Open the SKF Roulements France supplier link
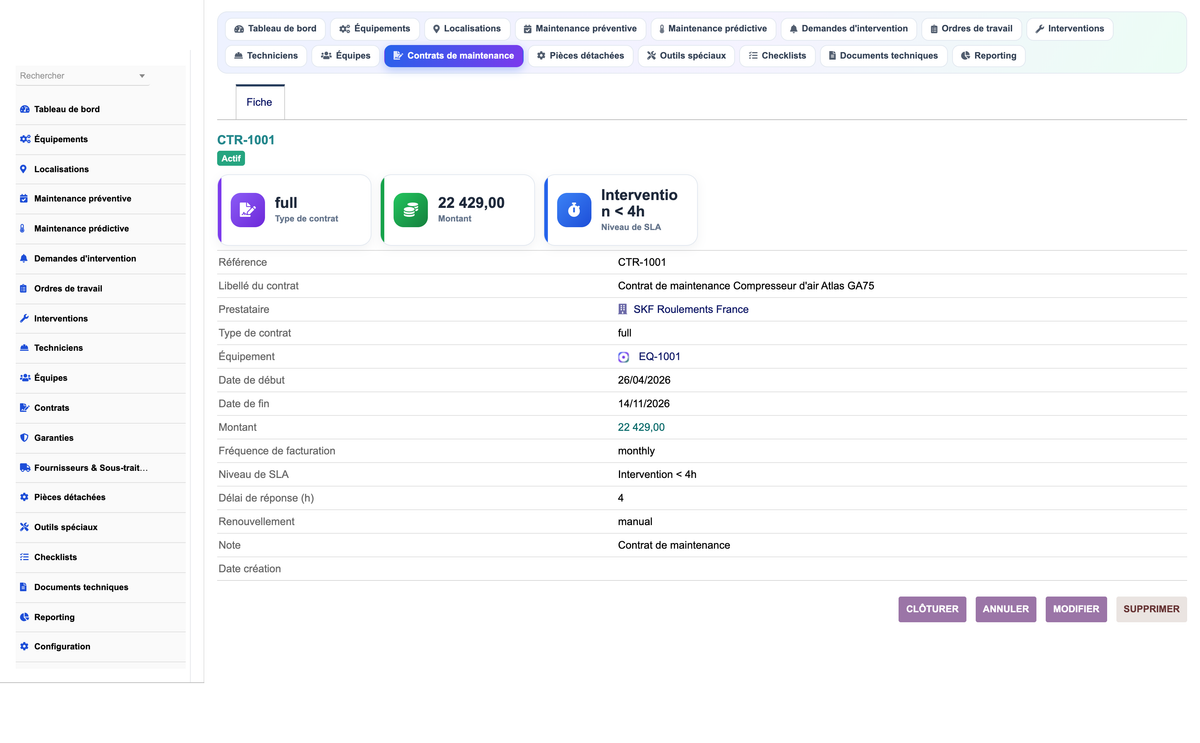Viewport: 1200px width, 743px height. (x=691, y=309)
